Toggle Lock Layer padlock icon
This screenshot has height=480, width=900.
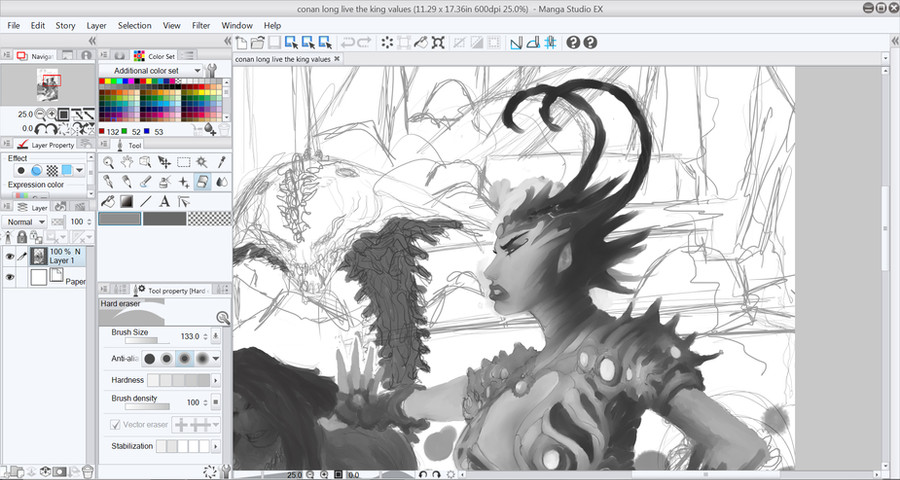pos(22,237)
